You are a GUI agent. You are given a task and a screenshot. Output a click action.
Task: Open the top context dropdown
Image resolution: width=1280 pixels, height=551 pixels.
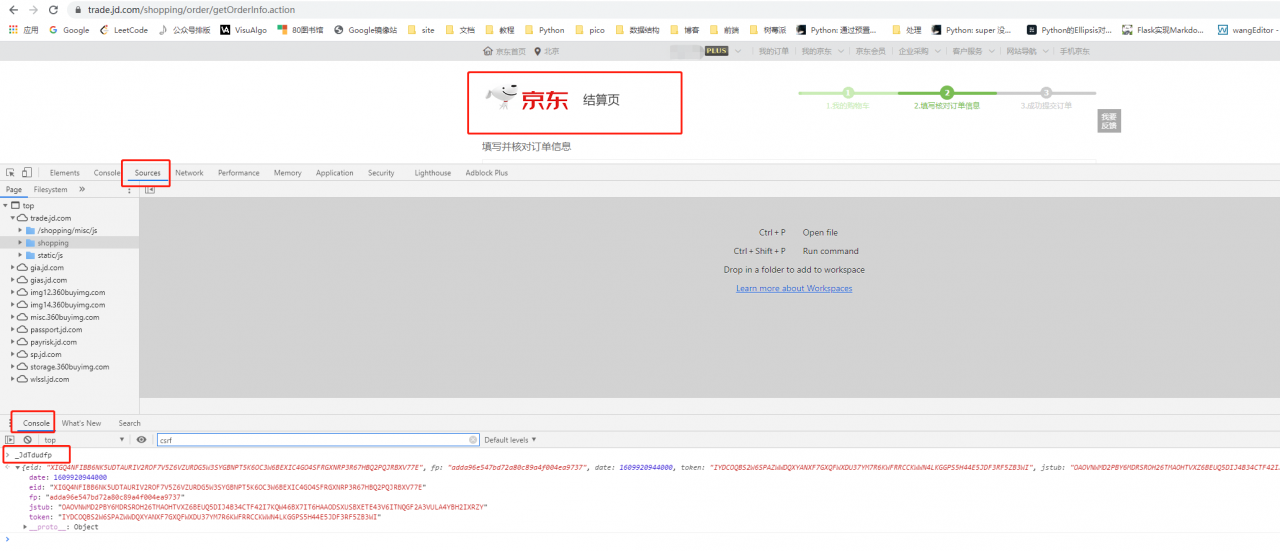tap(84, 440)
